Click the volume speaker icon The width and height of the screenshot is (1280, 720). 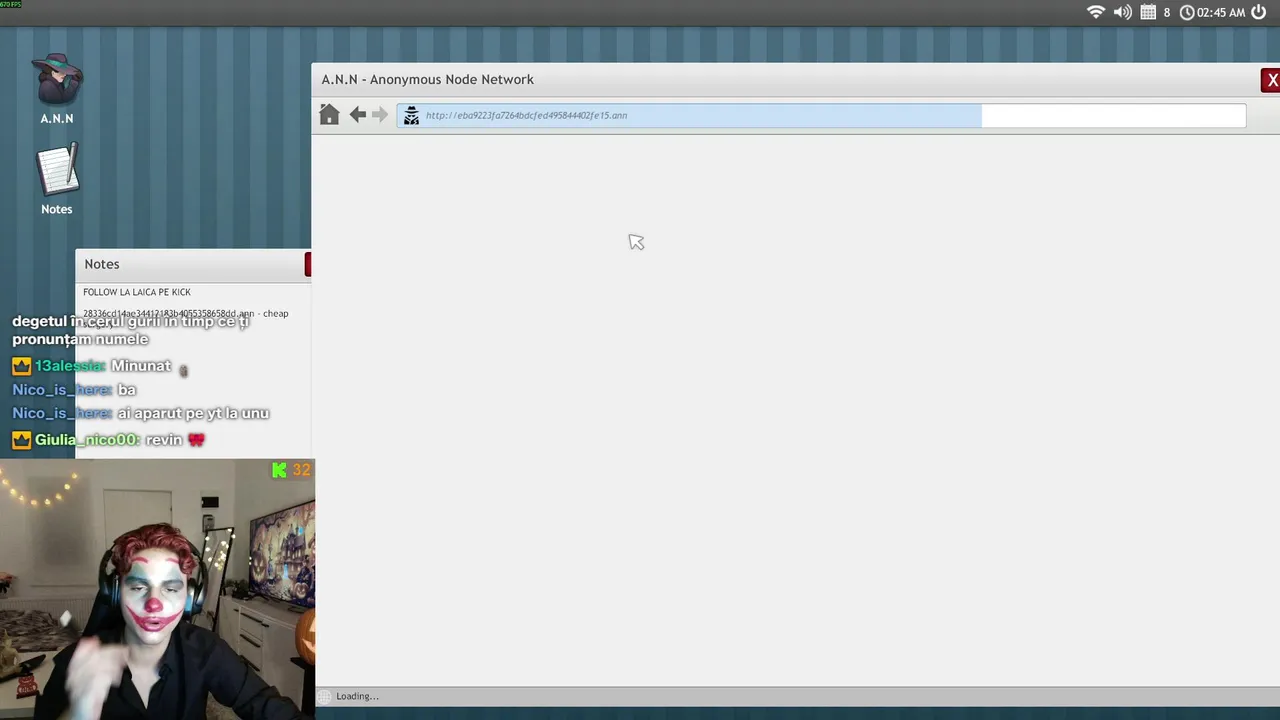click(1123, 12)
